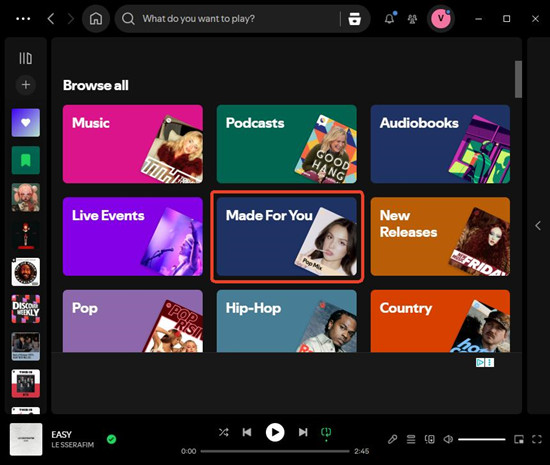Open Your Episodes bookmark playlist
Screen dimensions: 550x465
pyautogui.click(x=26, y=160)
